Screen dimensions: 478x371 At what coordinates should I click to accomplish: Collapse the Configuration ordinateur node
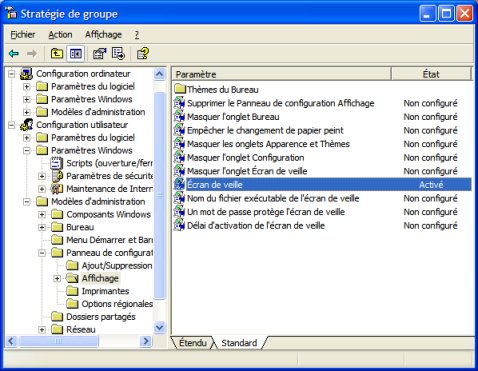(12, 74)
